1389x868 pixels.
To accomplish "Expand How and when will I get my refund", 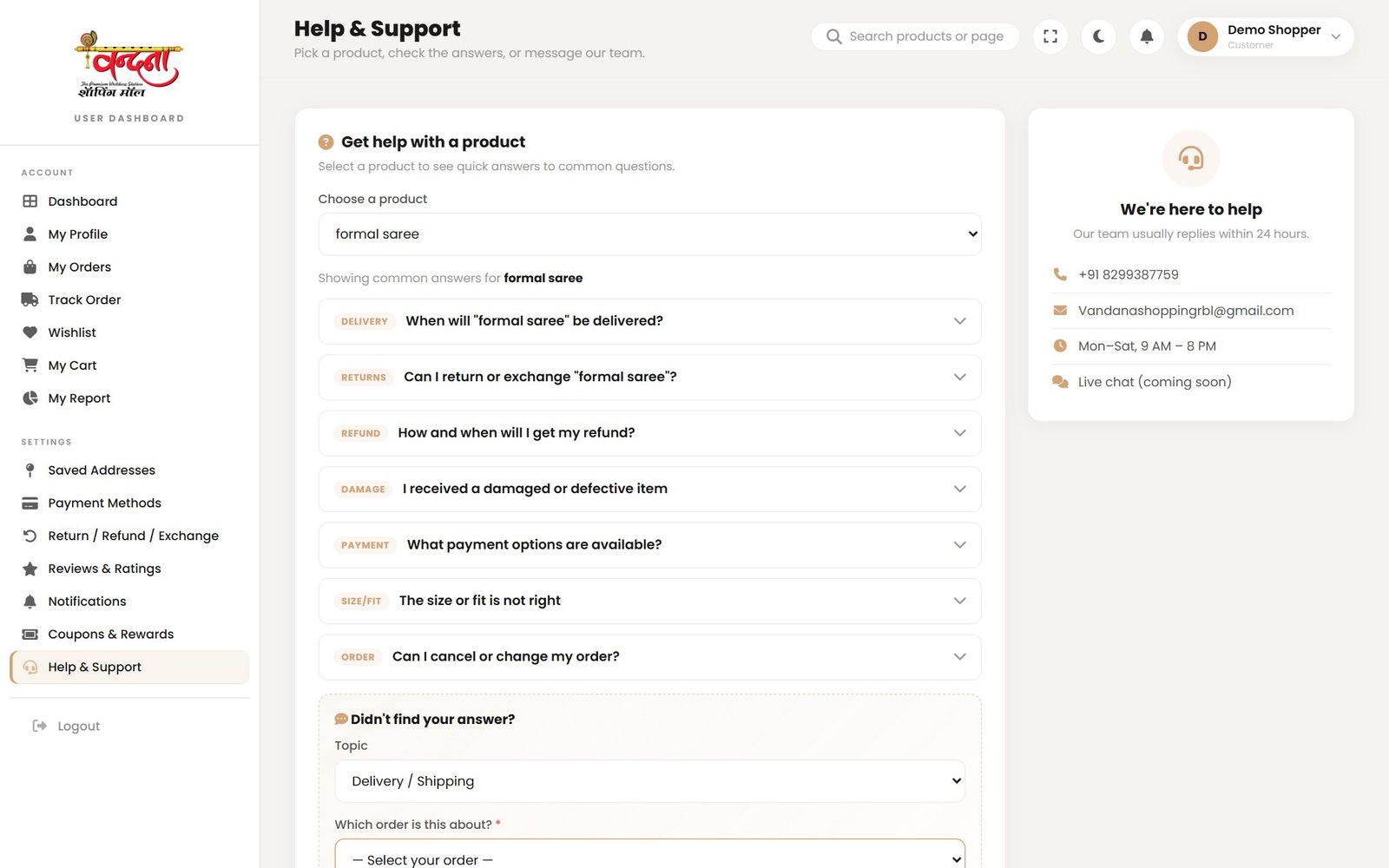I will 649,433.
